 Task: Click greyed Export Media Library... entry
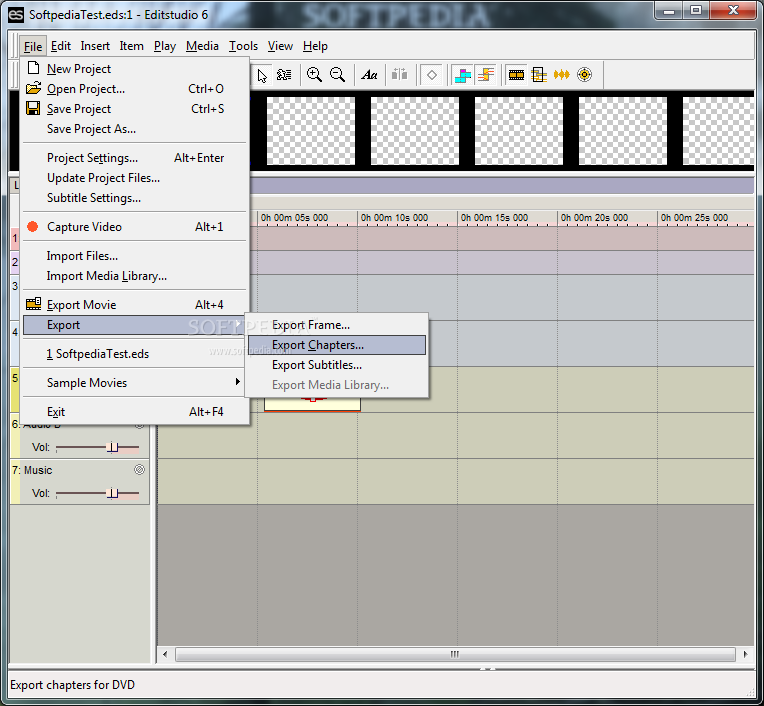[337, 385]
